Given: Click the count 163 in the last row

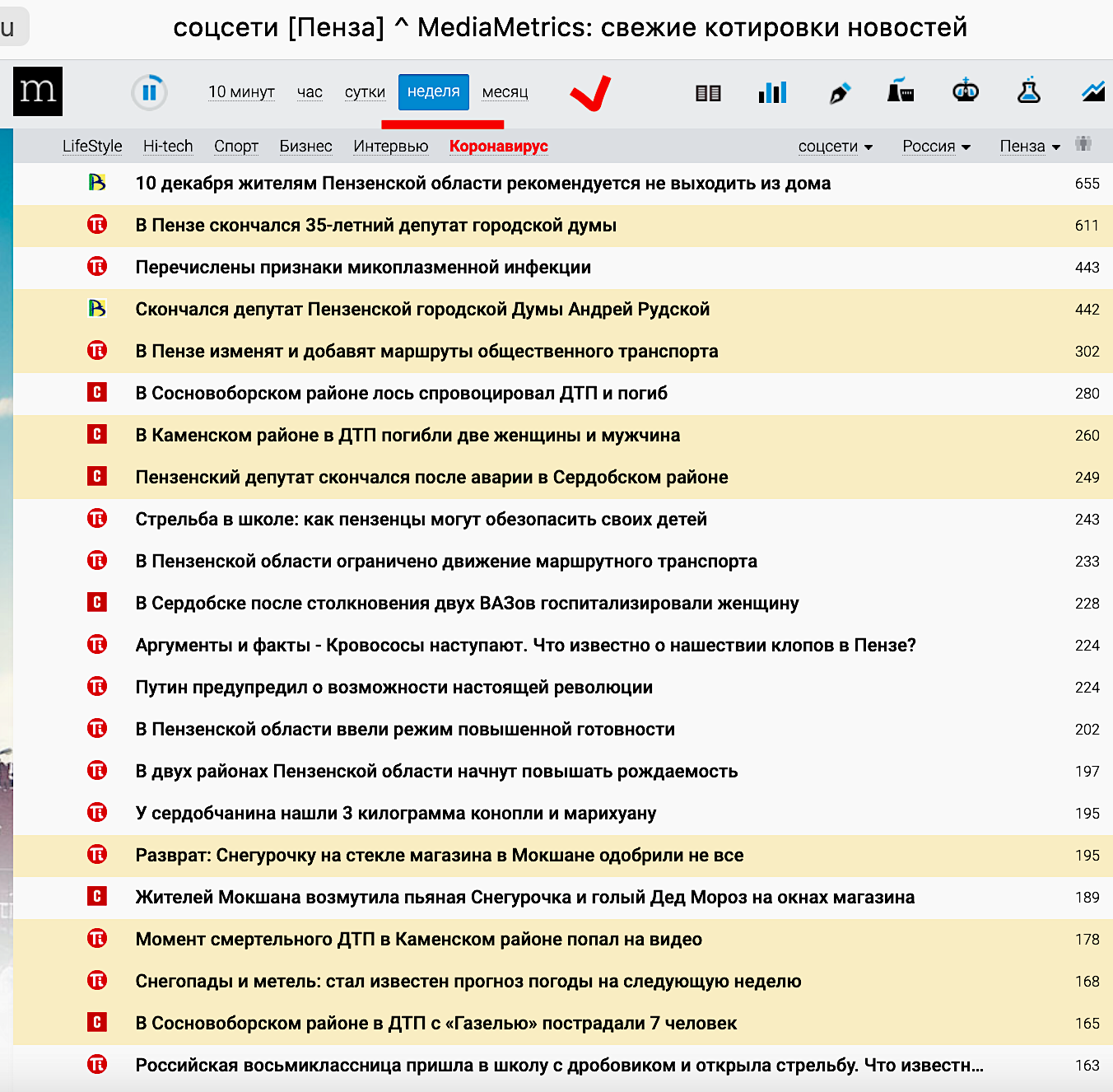Looking at the screenshot, I should tap(1087, 1065).
